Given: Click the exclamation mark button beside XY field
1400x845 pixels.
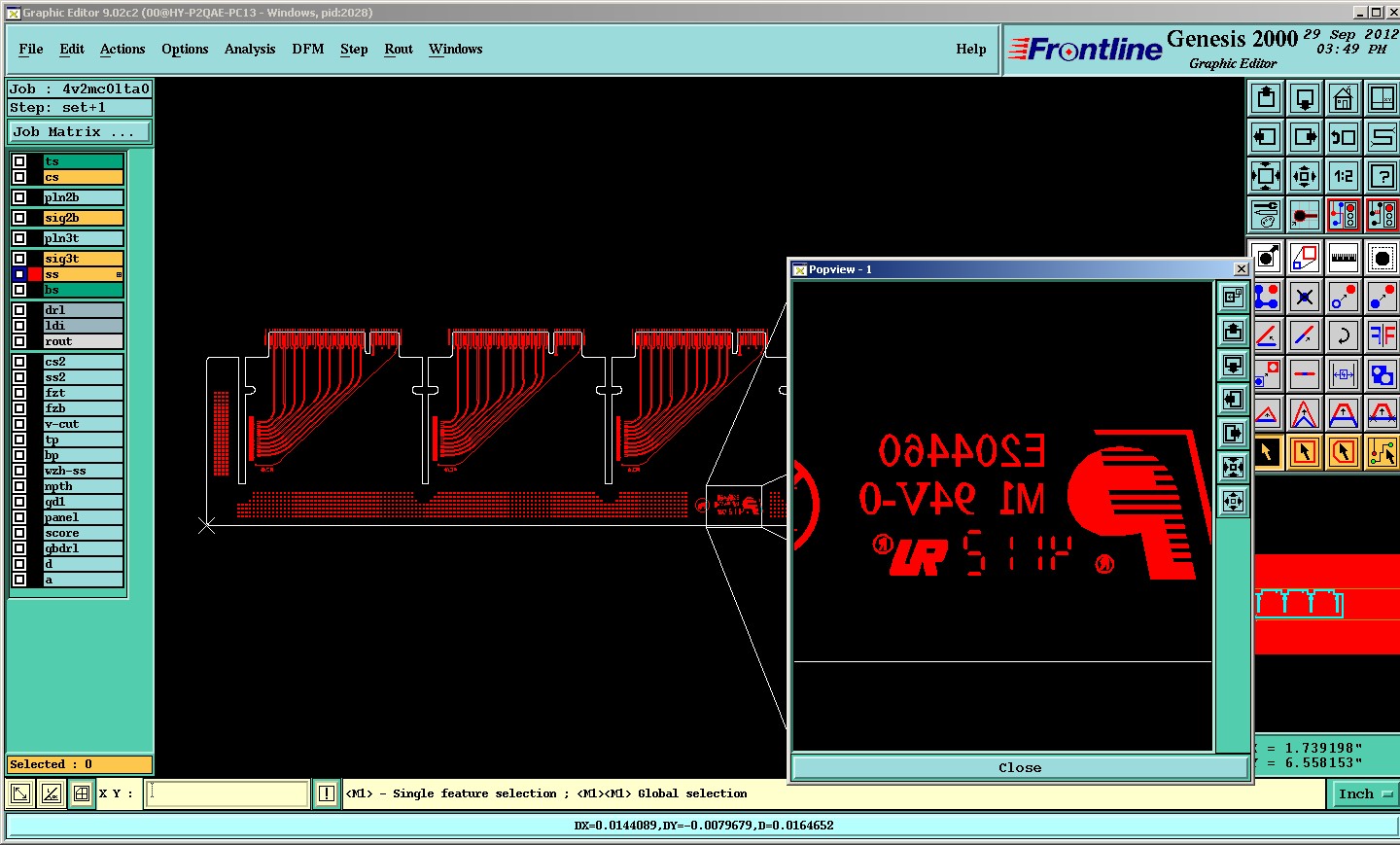Looking at the screenshot, I should click(x=327, y=793).
